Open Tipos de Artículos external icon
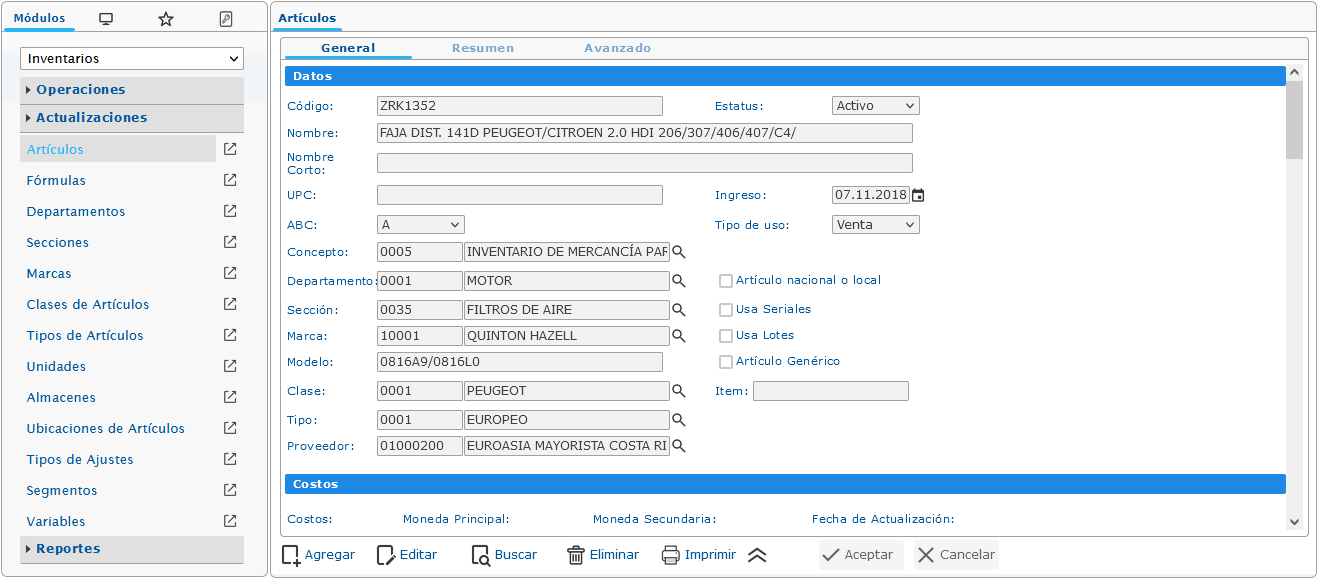This screenshot has height=578, width=1318. [230, 335]
